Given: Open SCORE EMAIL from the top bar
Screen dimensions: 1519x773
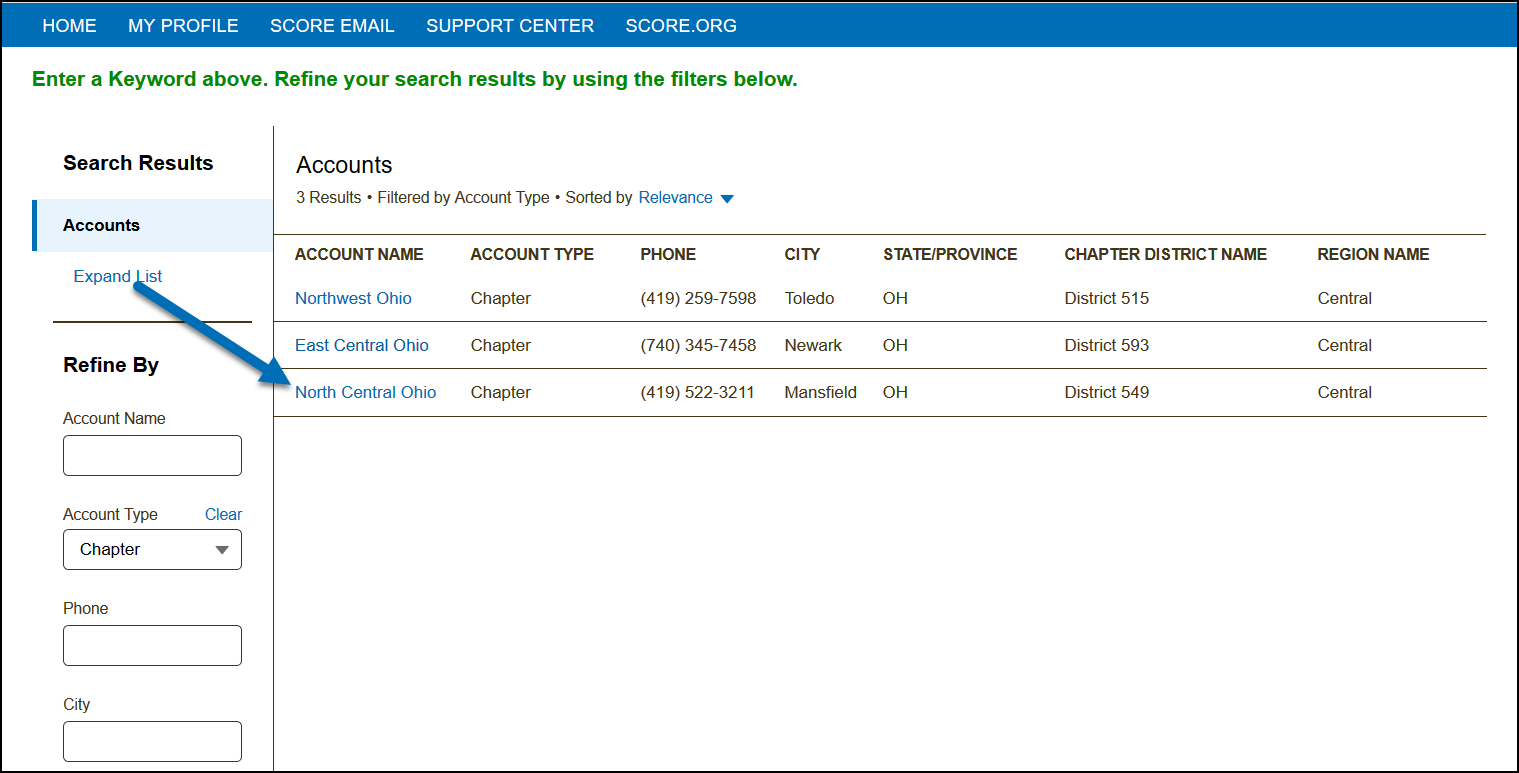Looking at the screenshot, I should (x=332, y=26).
